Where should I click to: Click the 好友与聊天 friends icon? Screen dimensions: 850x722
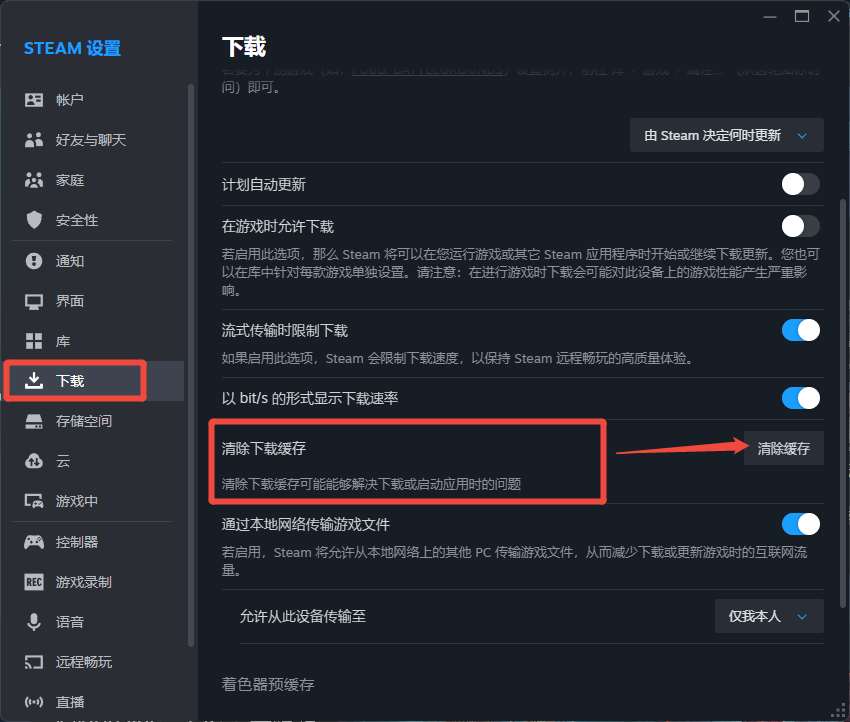34,140
